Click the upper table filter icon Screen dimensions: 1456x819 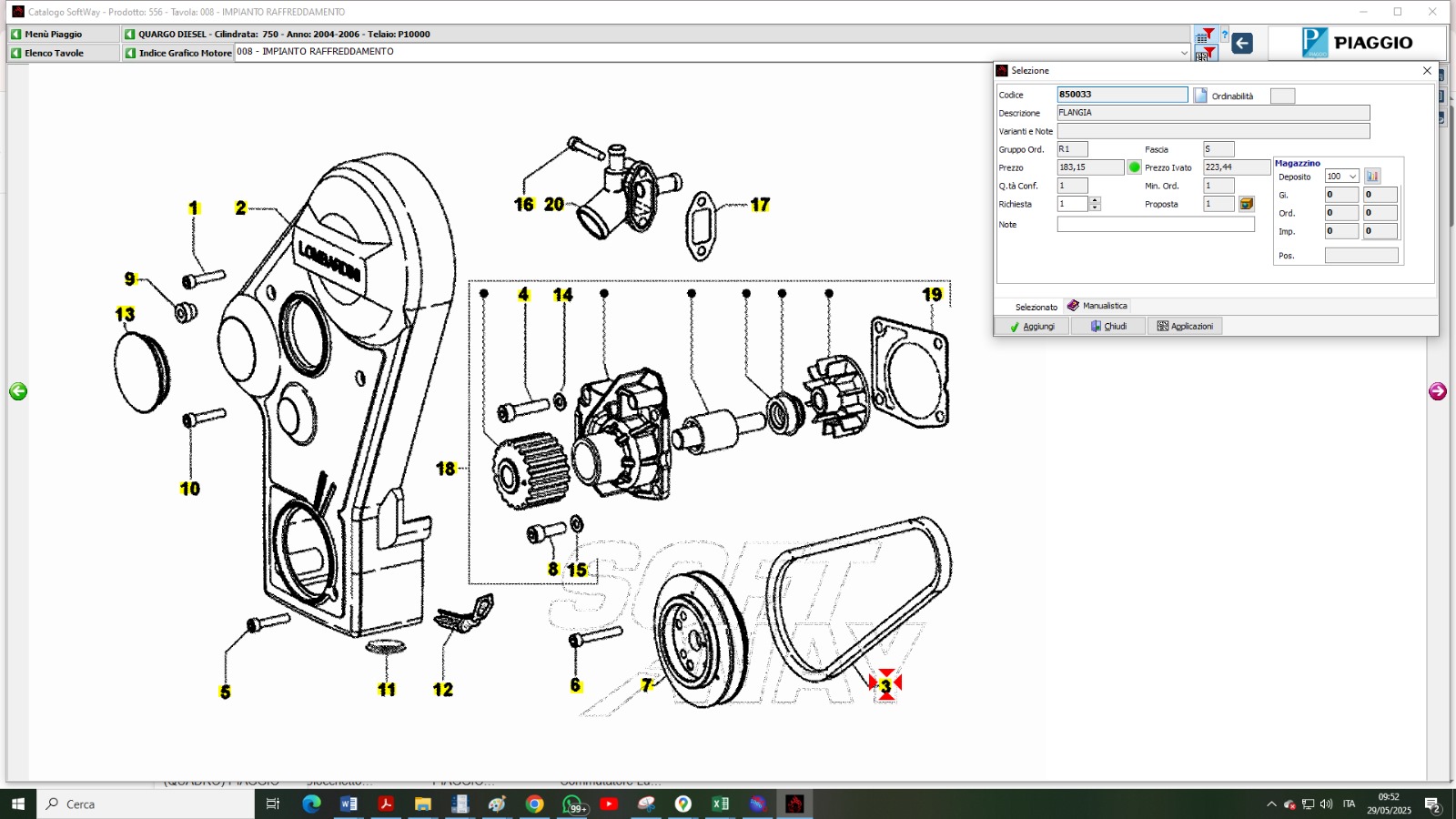click(x=1205, y=35)
